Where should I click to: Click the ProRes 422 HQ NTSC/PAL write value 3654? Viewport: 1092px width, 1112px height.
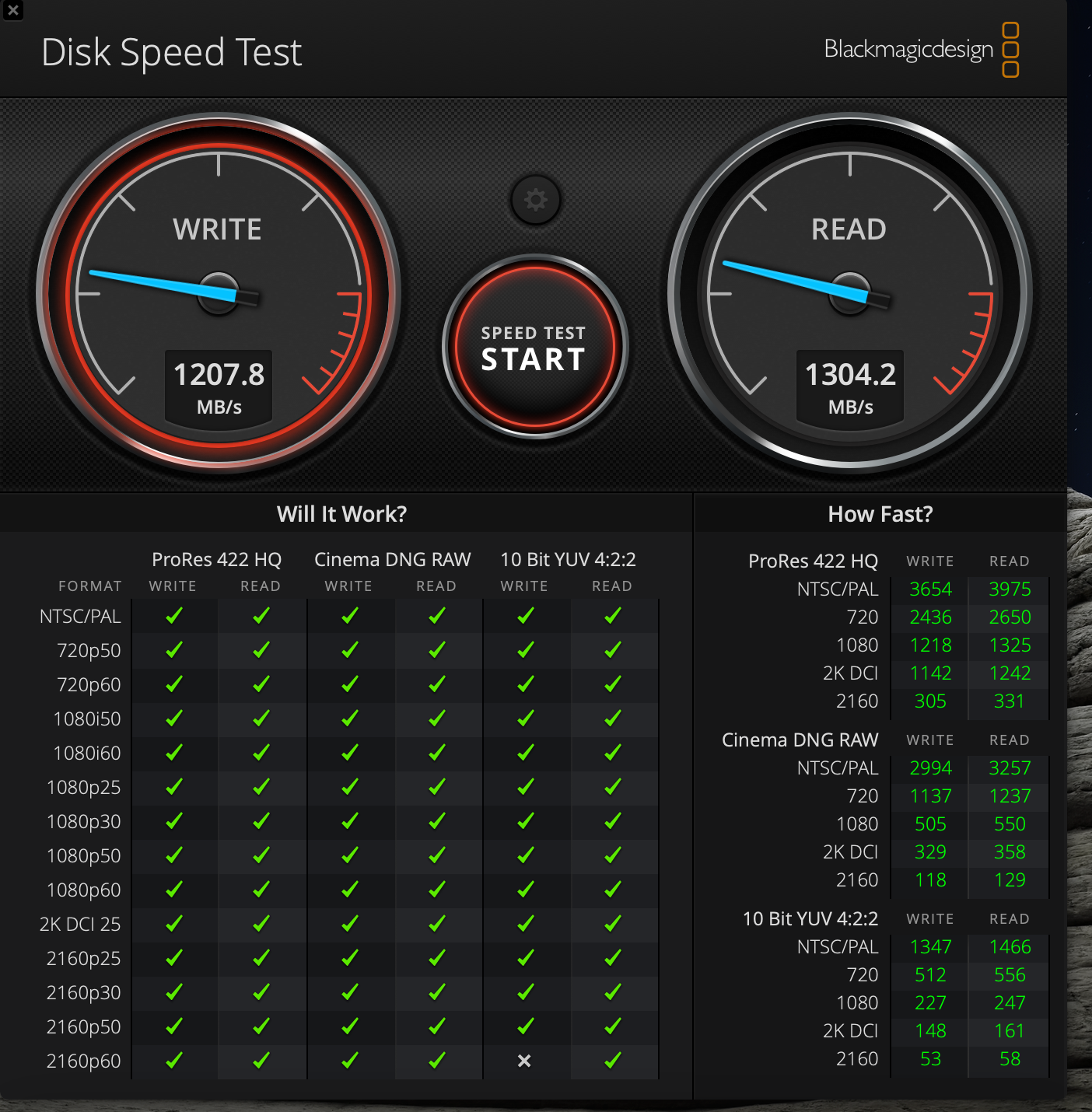pos(930,589)
